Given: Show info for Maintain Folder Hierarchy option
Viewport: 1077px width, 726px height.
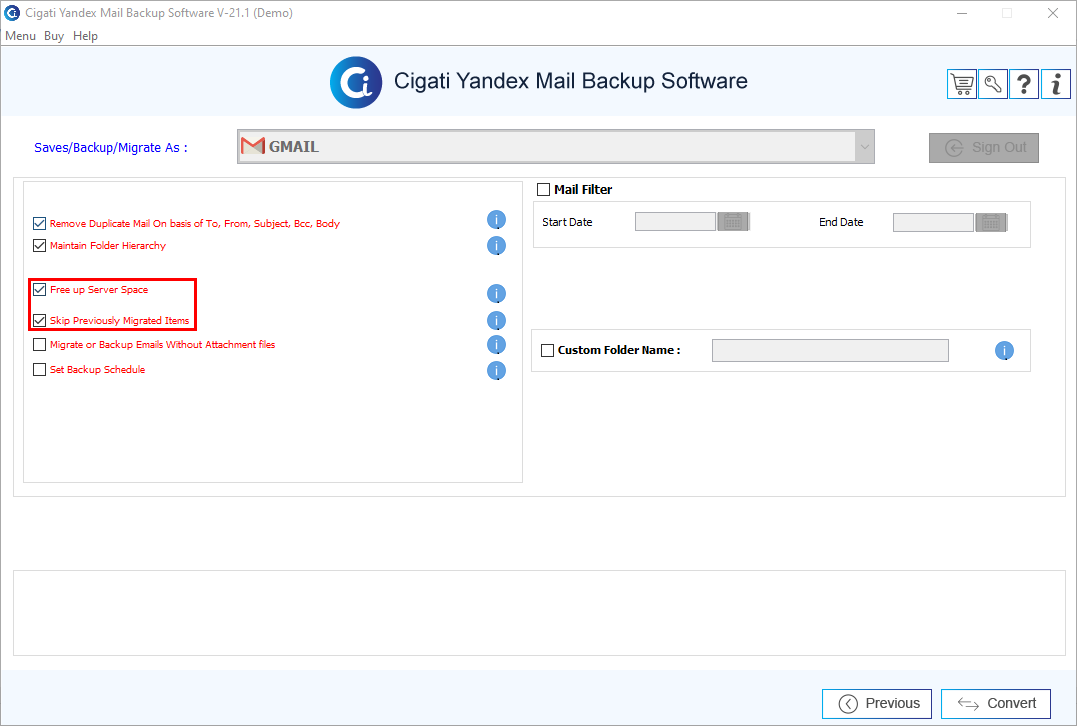Looking at the screenshot, I should tap(496, 245).
